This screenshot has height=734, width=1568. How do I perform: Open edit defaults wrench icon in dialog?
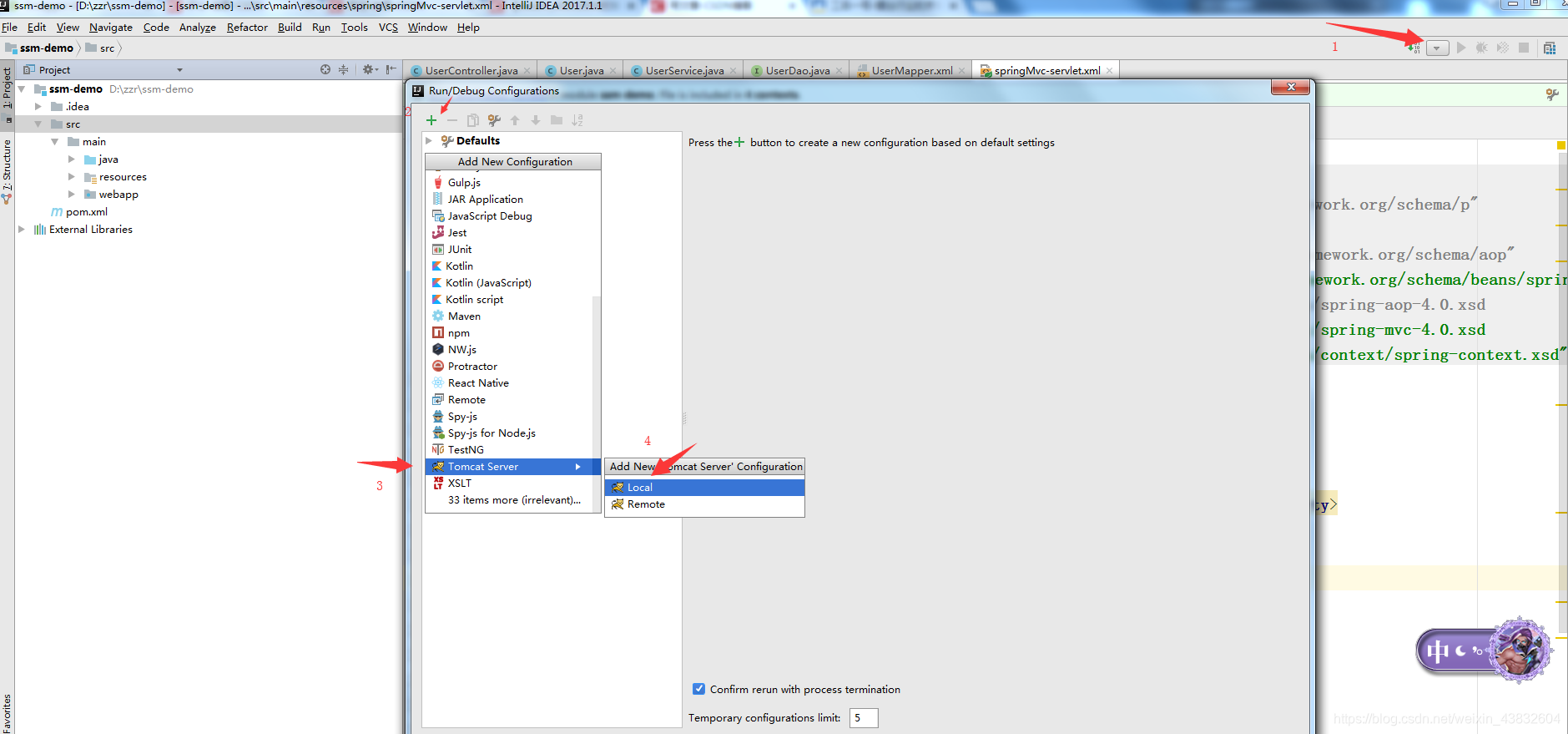point(494,120)
